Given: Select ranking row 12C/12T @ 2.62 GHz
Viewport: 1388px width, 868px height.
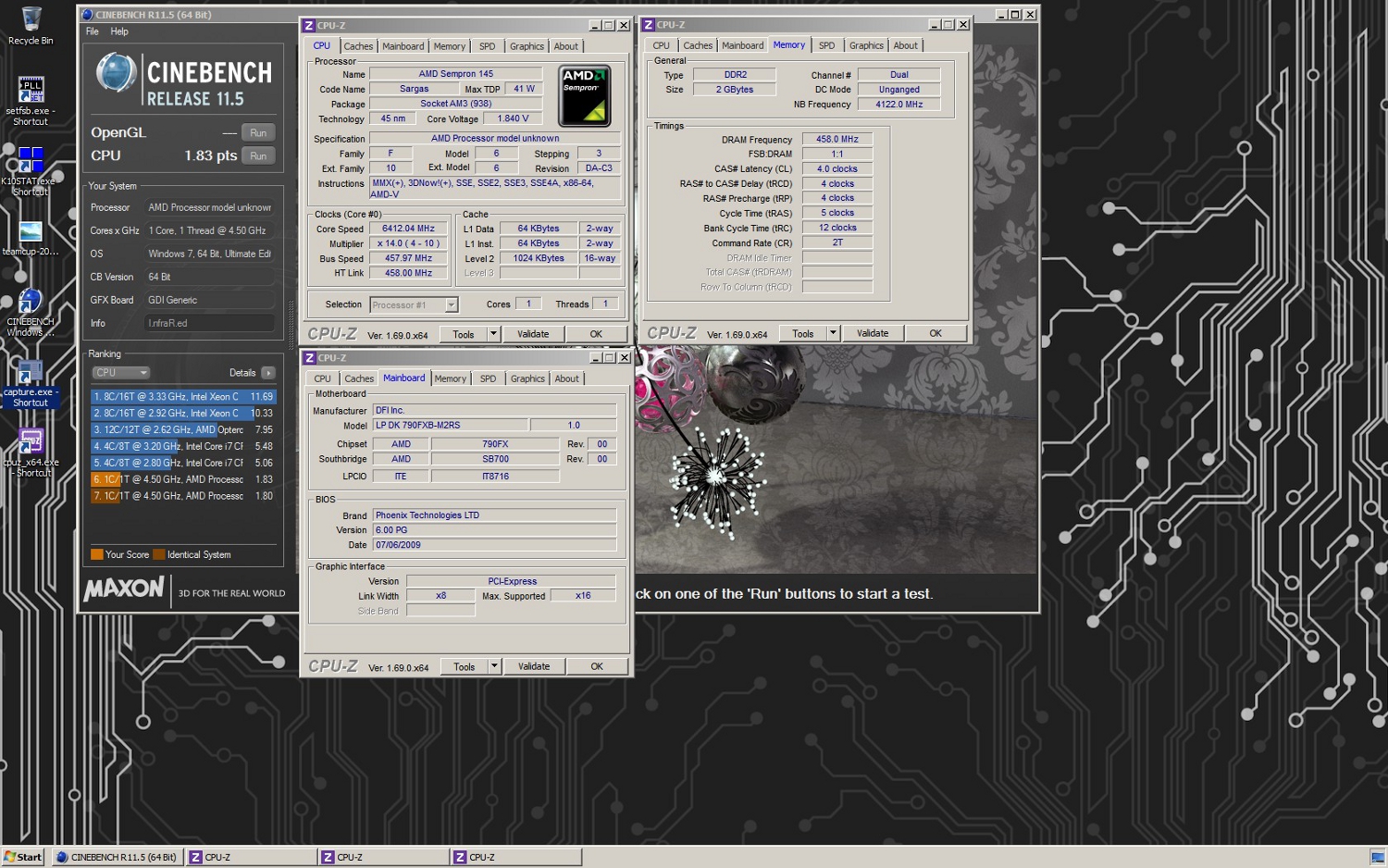Looking at the screenshot, I should (182, 430).
